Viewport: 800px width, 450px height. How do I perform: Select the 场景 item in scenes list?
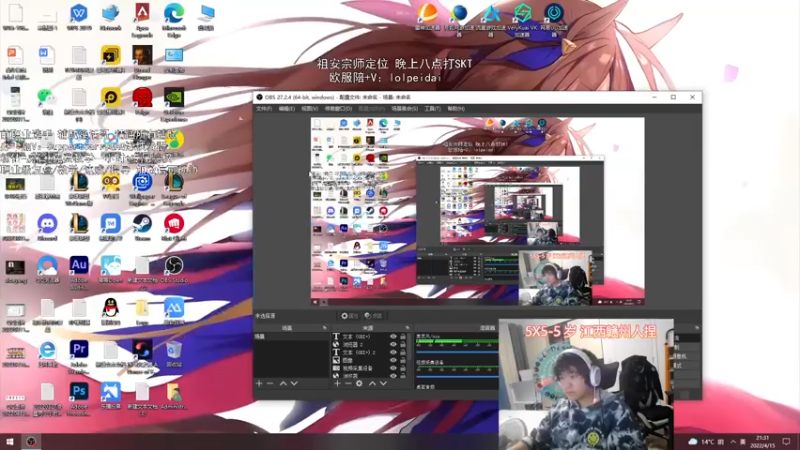[291, 337]
